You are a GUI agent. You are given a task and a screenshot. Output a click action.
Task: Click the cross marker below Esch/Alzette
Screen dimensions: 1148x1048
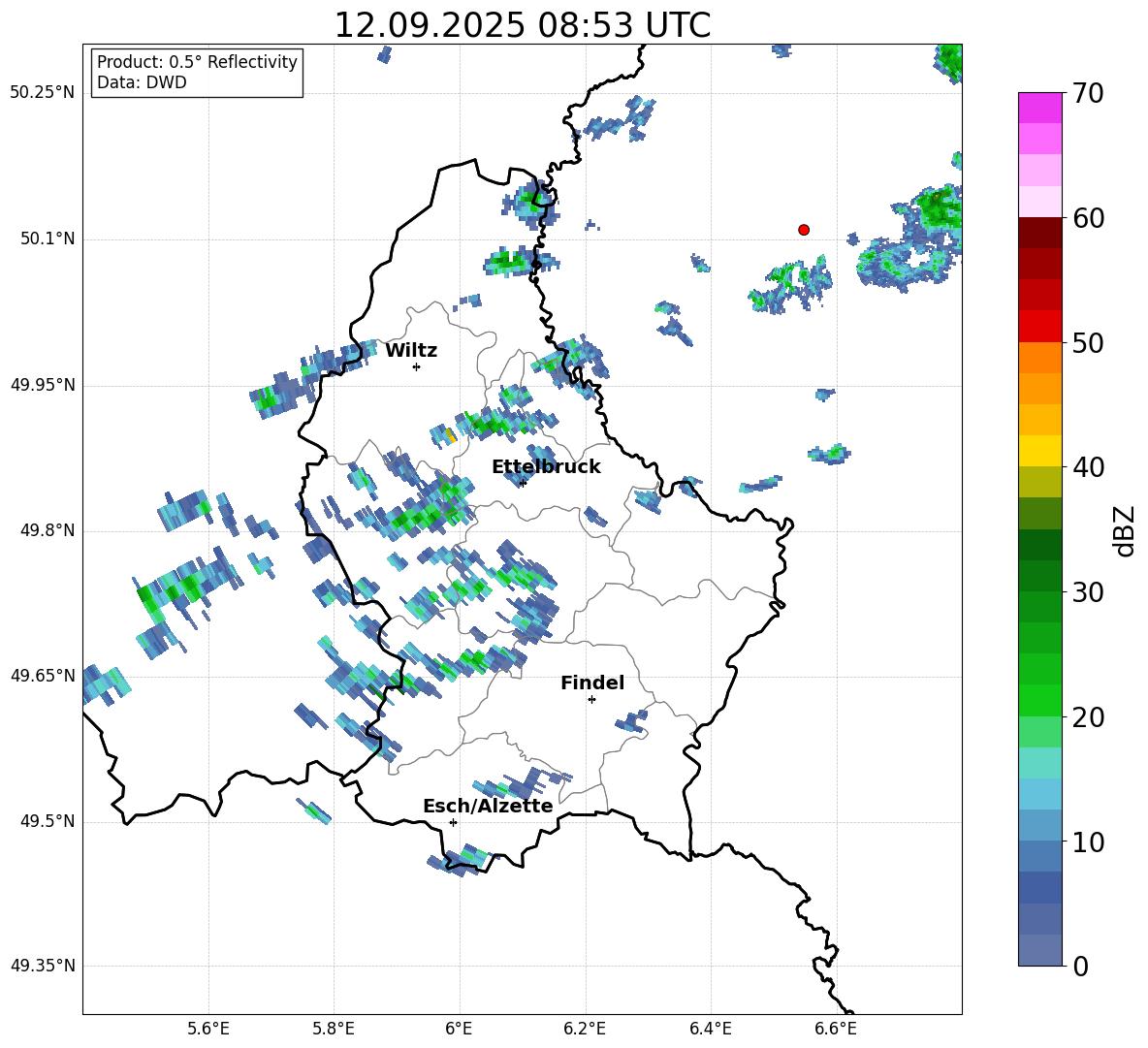[x=453, y=822]
